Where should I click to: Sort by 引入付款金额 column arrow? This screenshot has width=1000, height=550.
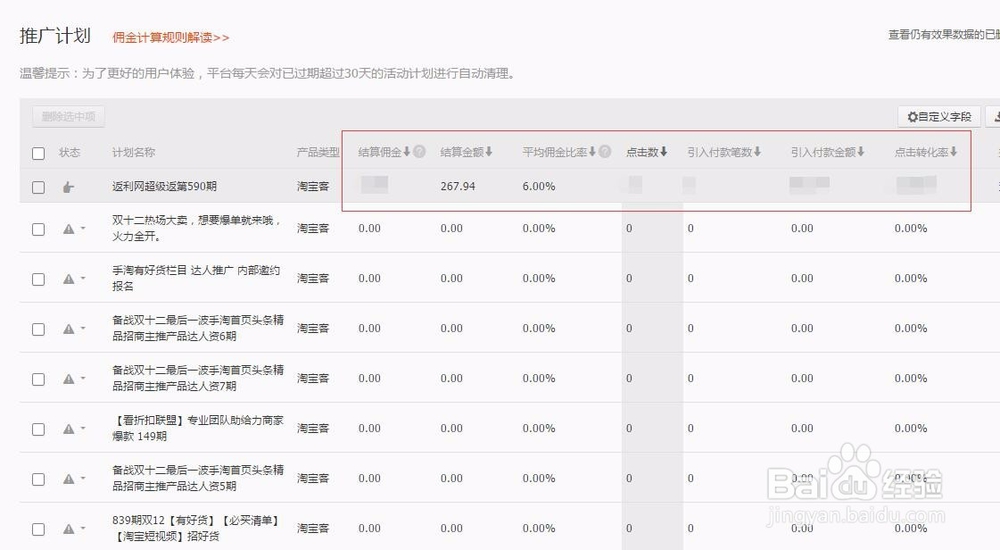pyautogui.click(x=860, y=152)
